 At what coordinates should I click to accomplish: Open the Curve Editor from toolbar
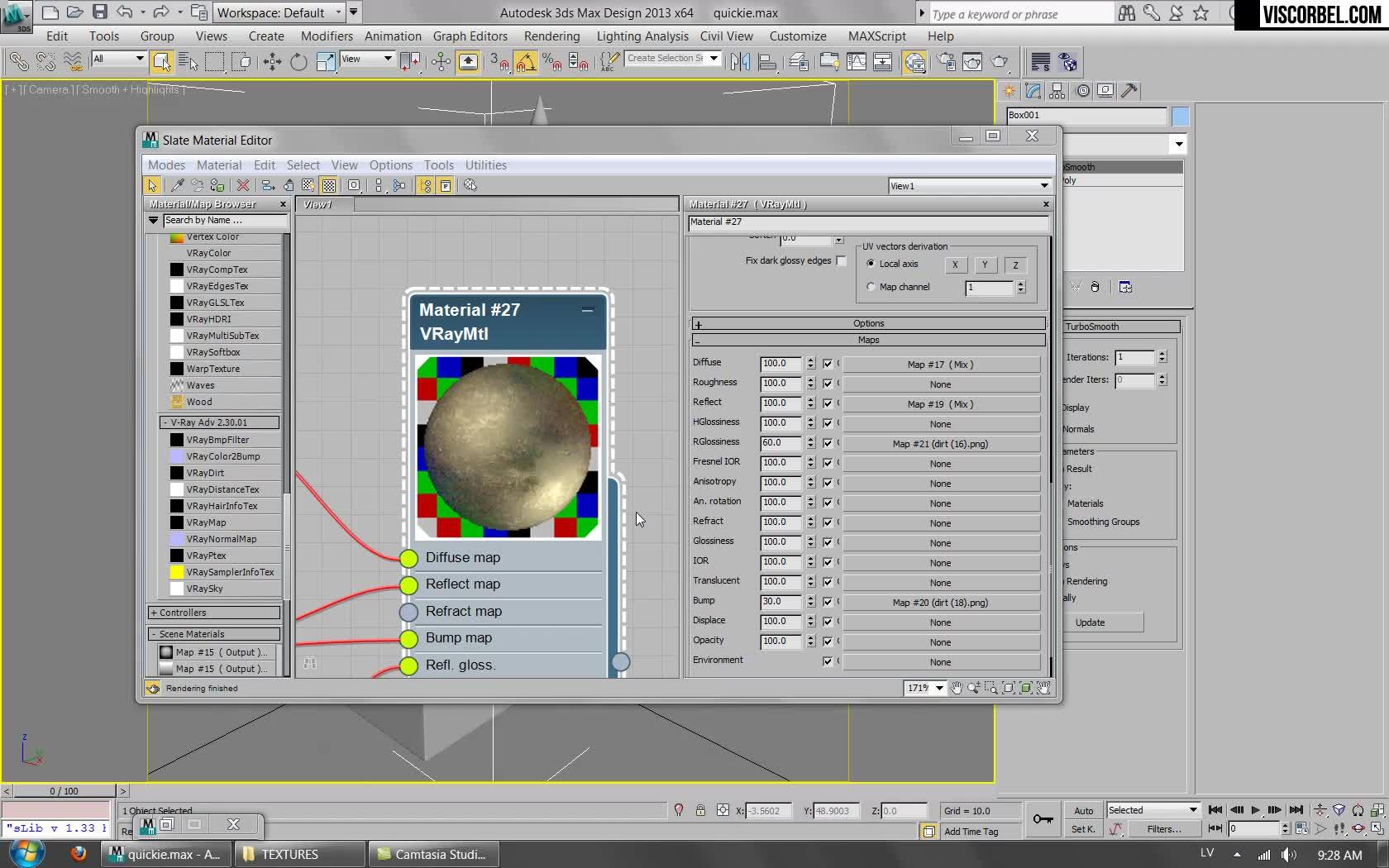[x=857, y=62]
